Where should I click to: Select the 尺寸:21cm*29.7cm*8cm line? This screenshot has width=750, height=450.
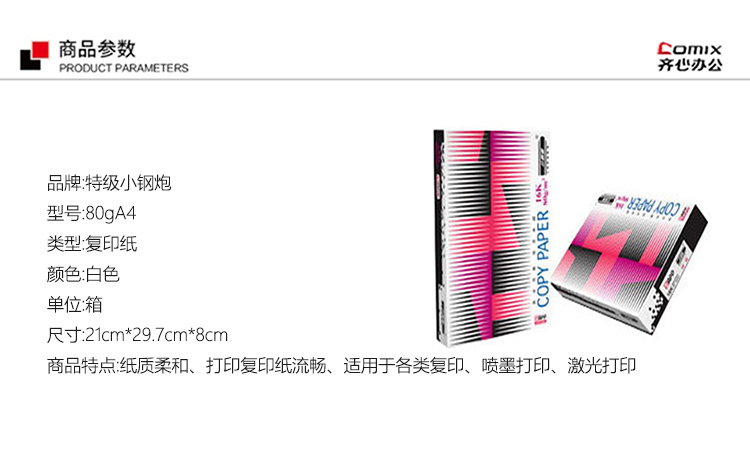(137, 335)
